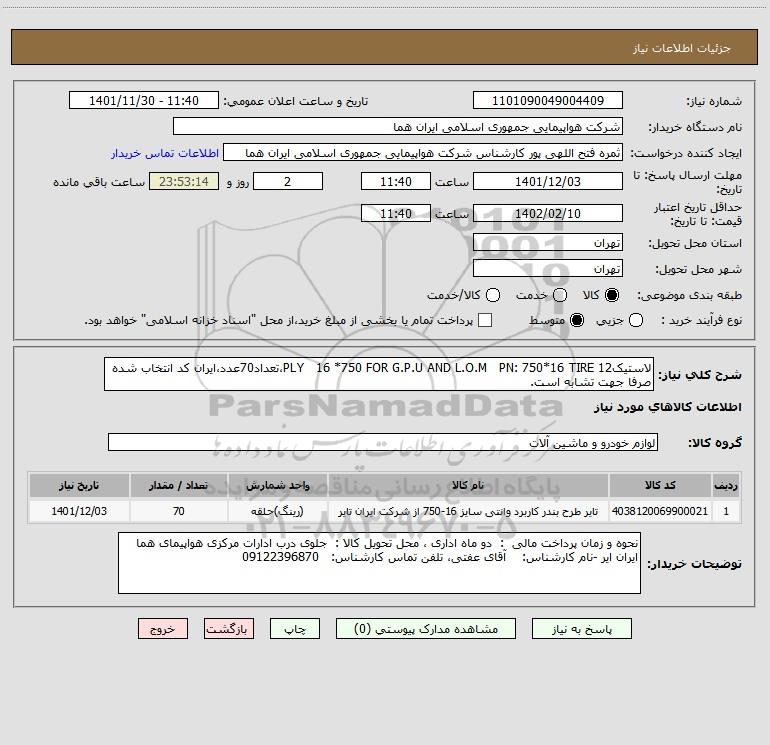Viewport: 770px width, 745px height.
Task: Click the delivery city تهران field
Action: tap(548, 269)
